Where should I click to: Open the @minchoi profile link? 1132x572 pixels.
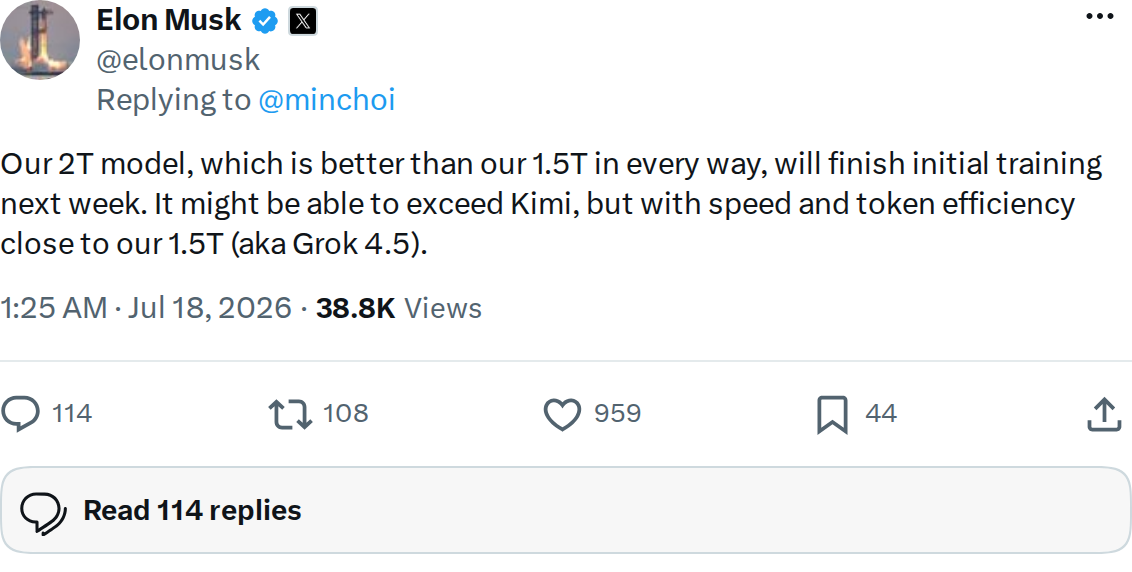coord(326,100)
